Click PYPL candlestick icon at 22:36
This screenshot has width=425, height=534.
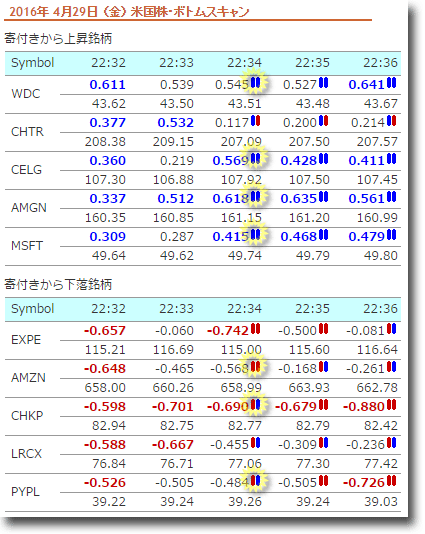click(x=392, y=481)
